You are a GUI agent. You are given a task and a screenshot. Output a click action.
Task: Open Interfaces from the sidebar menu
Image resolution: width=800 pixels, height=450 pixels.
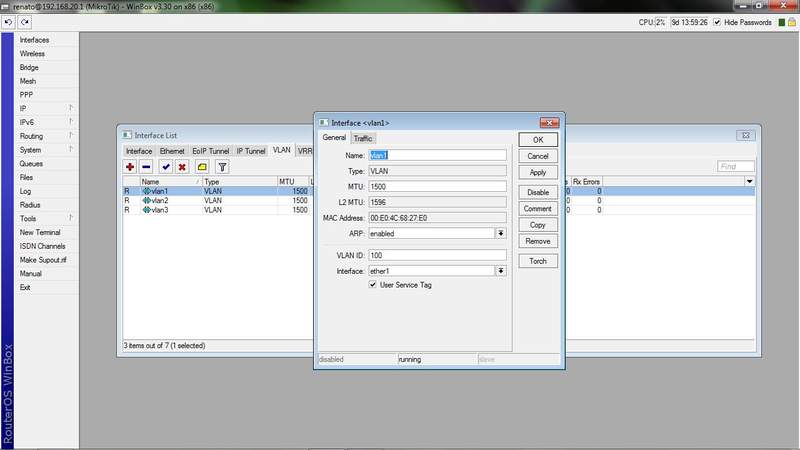click(x=34, y=40)
